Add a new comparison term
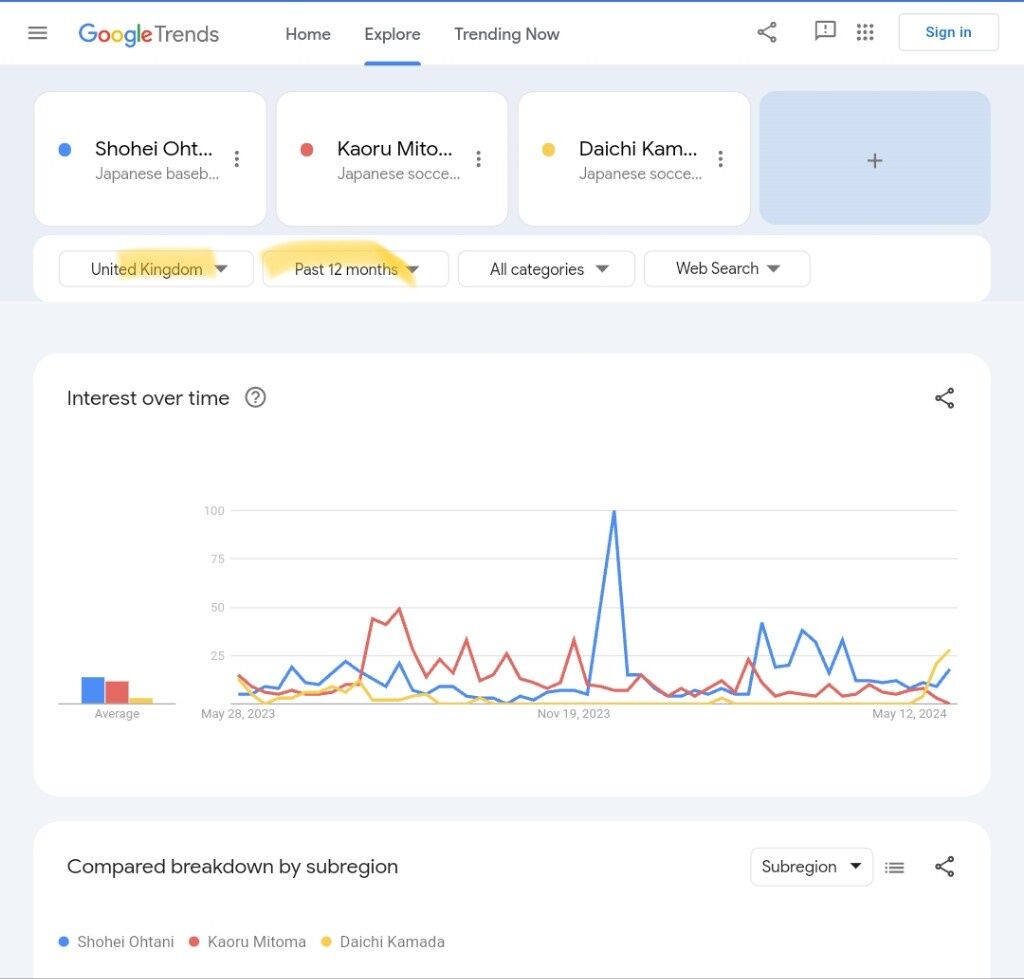This screenshot has height=979, width=1024. 875,160
